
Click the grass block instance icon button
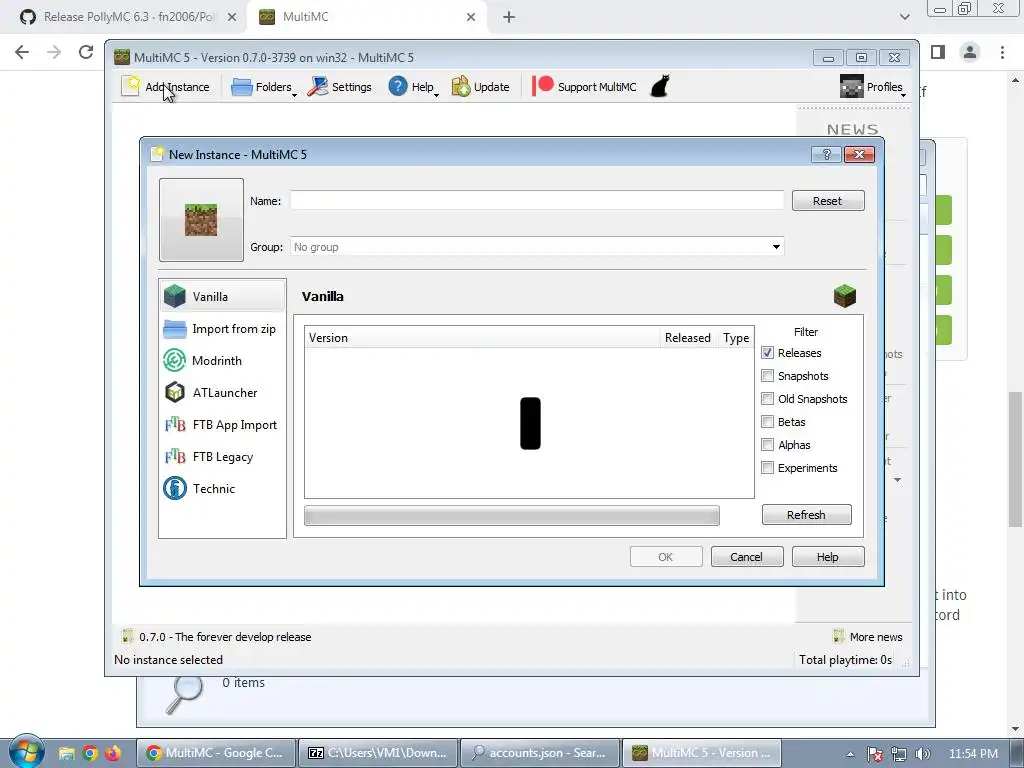pyautogui.click(x=201, y=220)
